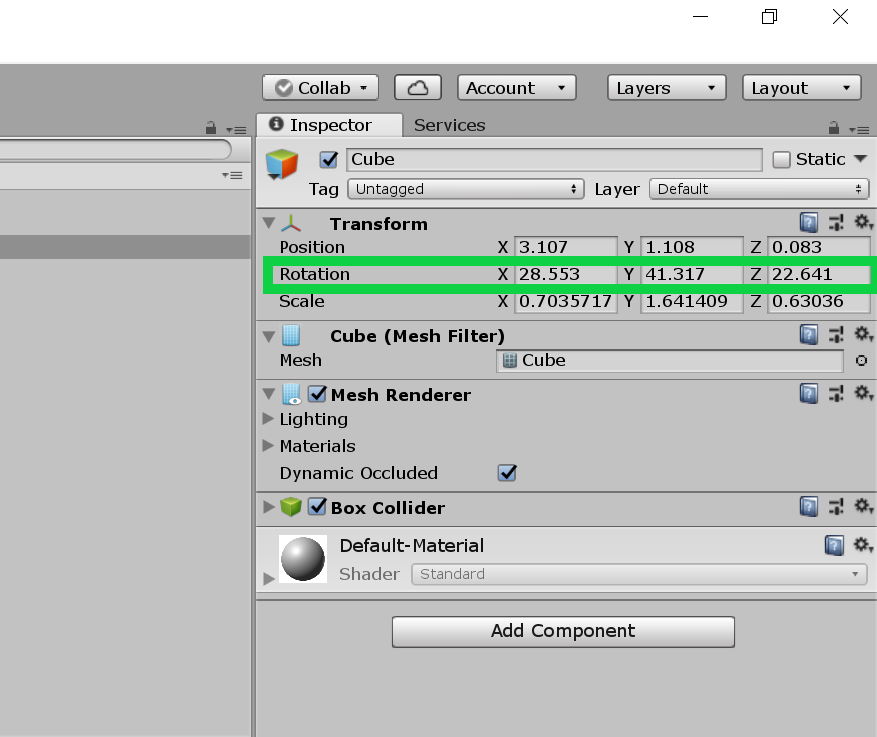Open the Collab menu button
Image resolution: width=877 pixels, height=737 pixels.
click(x=320, y=88)
